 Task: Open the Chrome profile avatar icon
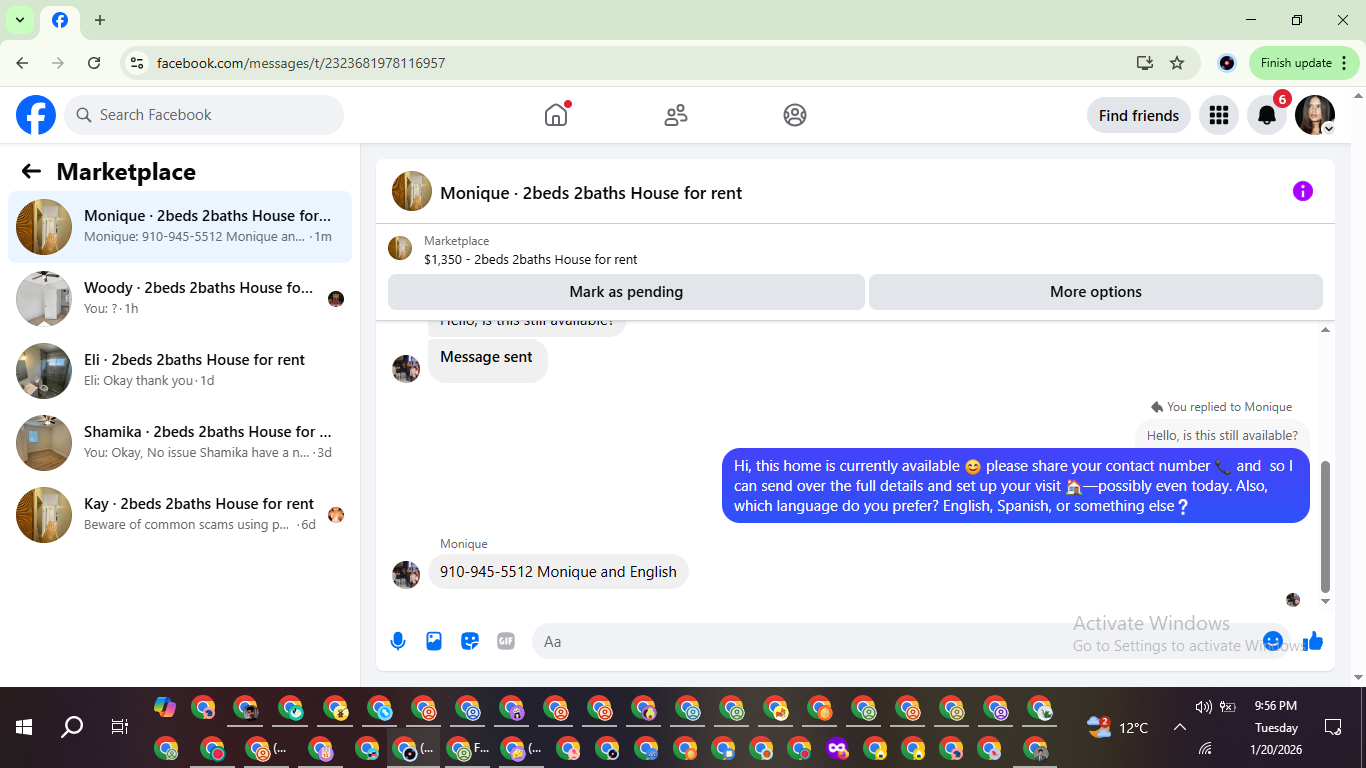click(x=1227, y=63)
